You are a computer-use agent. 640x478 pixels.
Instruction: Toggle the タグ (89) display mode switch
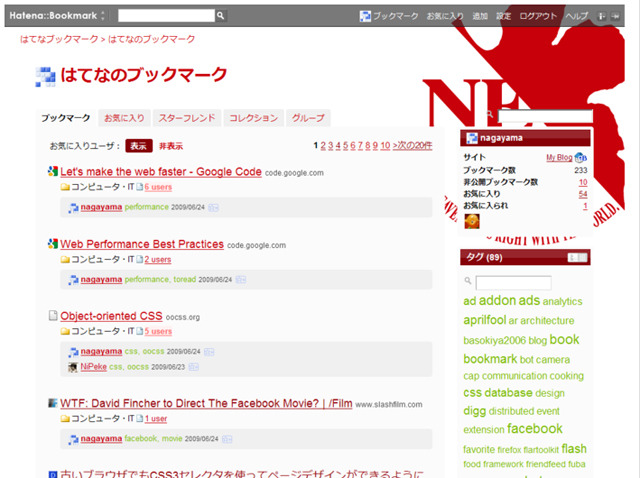pos(577,258)
